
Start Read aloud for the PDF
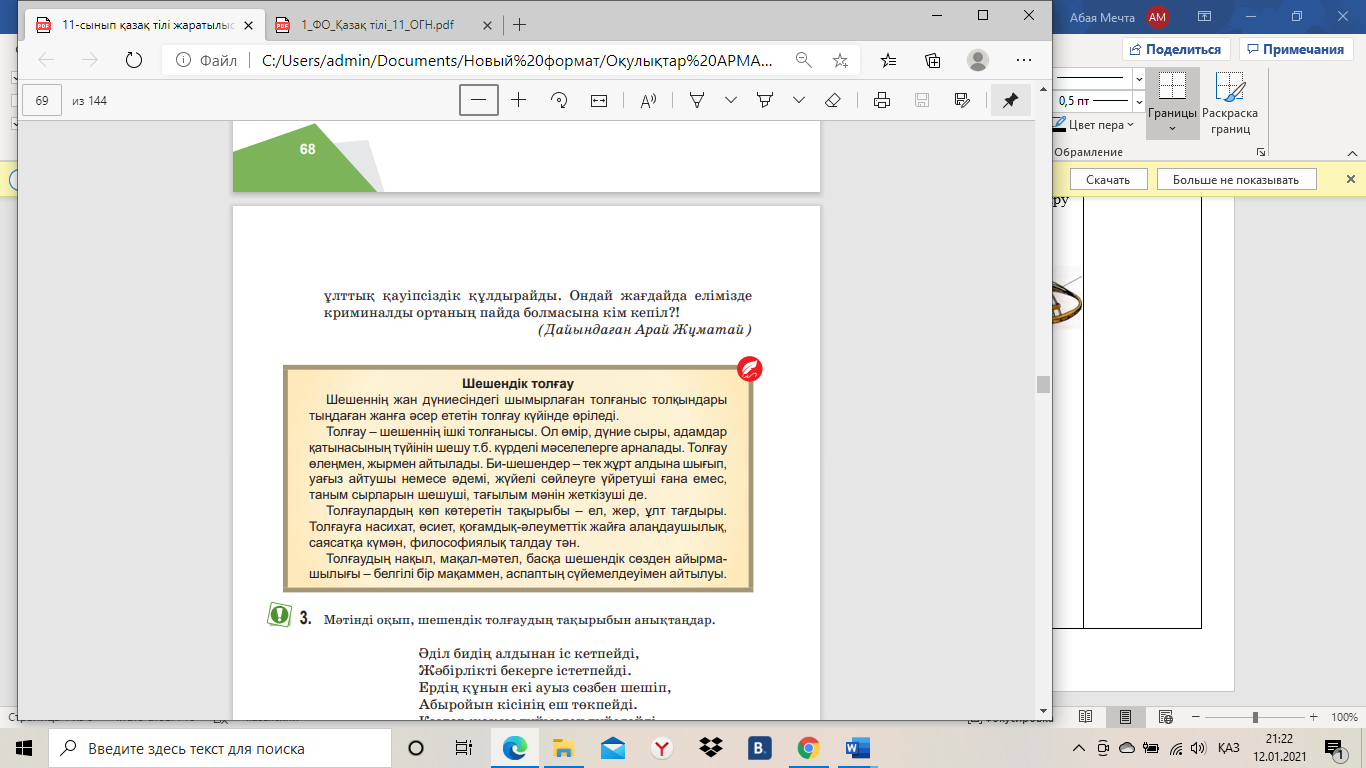(x=648, y=100)
